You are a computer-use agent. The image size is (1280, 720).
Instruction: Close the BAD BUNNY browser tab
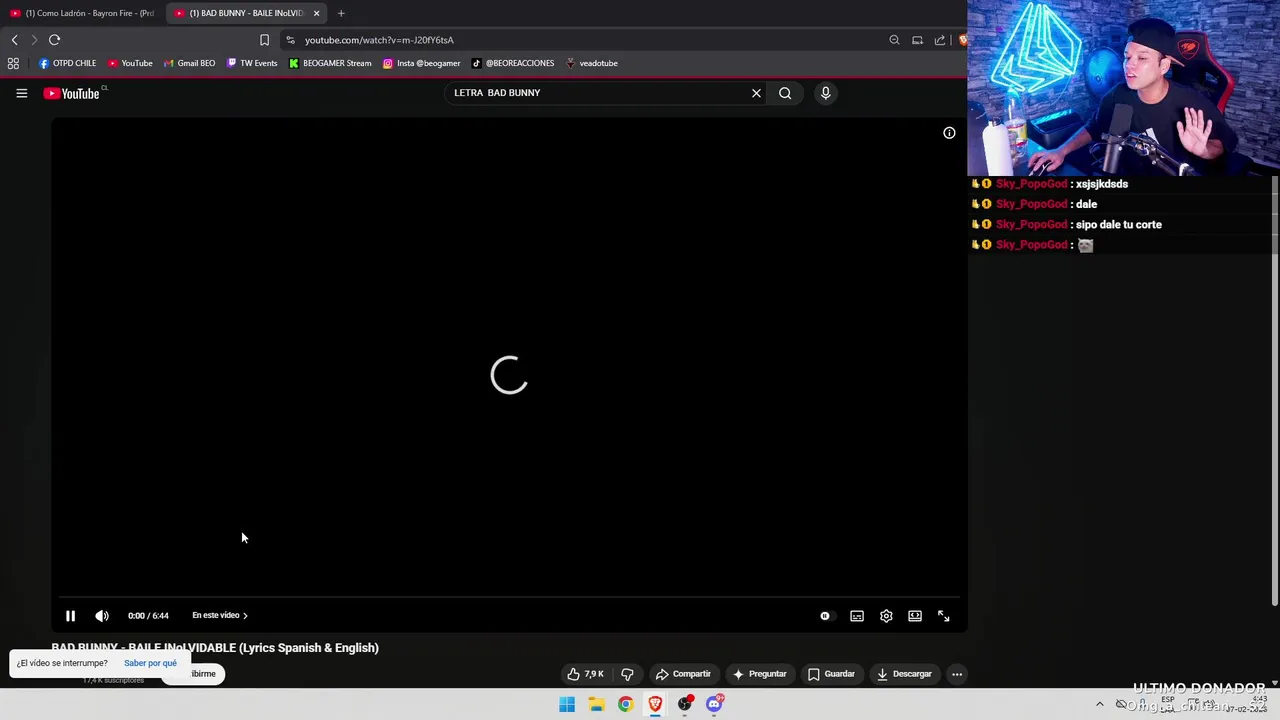(316, 13)
